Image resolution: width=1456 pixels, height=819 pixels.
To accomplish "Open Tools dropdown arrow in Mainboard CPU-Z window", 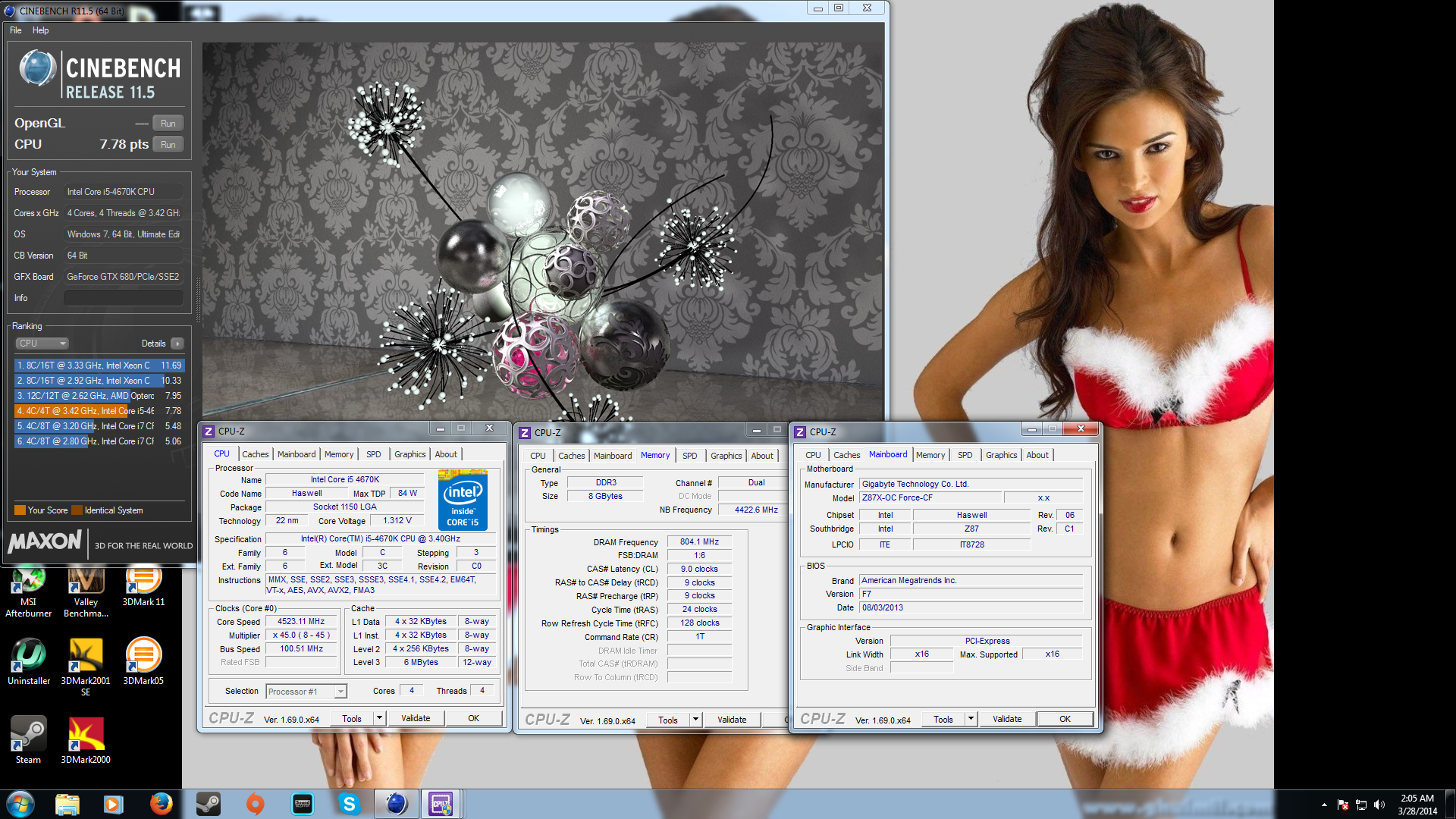I will [971, 719].
